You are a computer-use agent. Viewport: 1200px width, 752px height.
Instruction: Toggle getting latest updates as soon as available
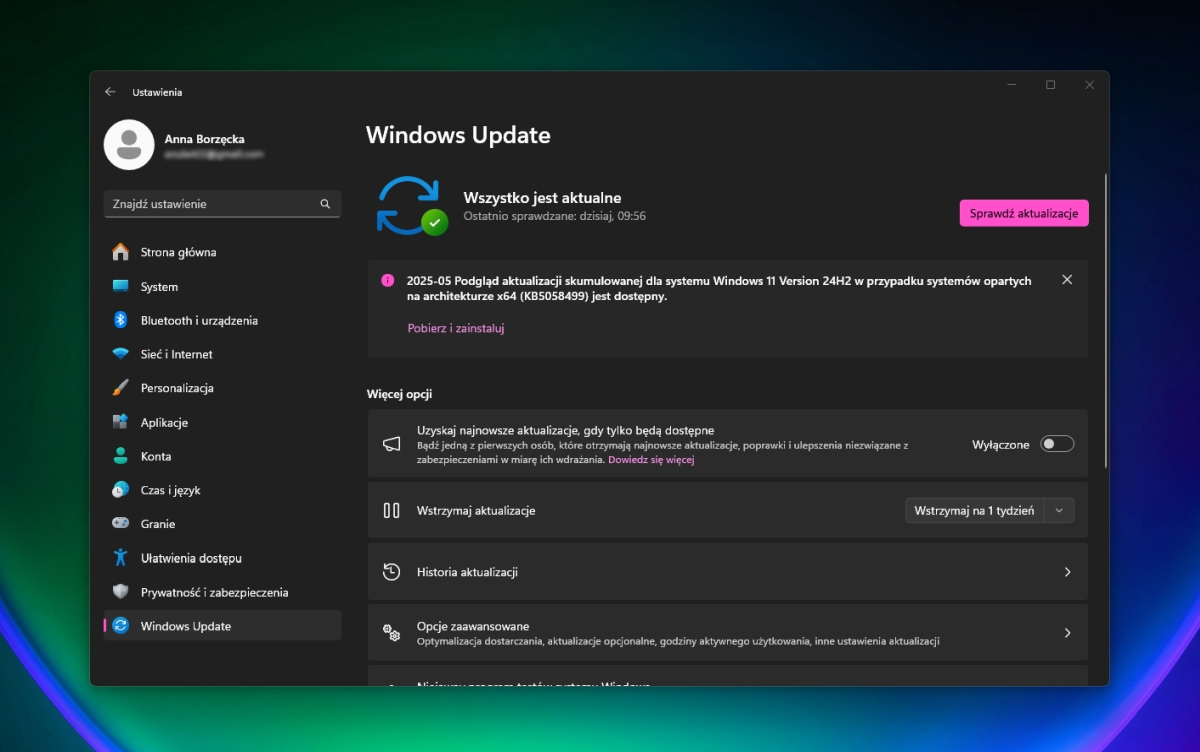point(1057,444)
